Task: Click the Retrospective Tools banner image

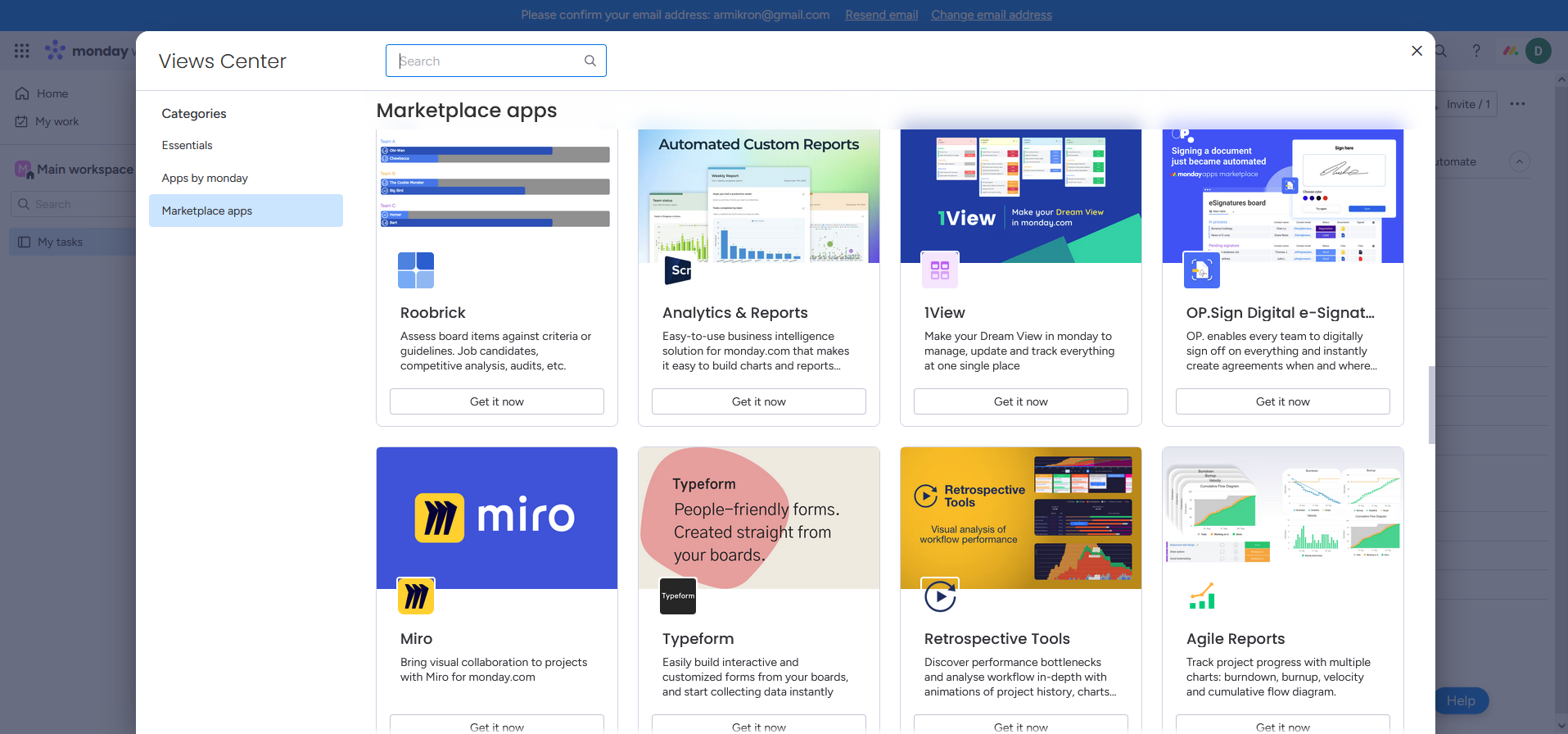Action: [1021, 518]
